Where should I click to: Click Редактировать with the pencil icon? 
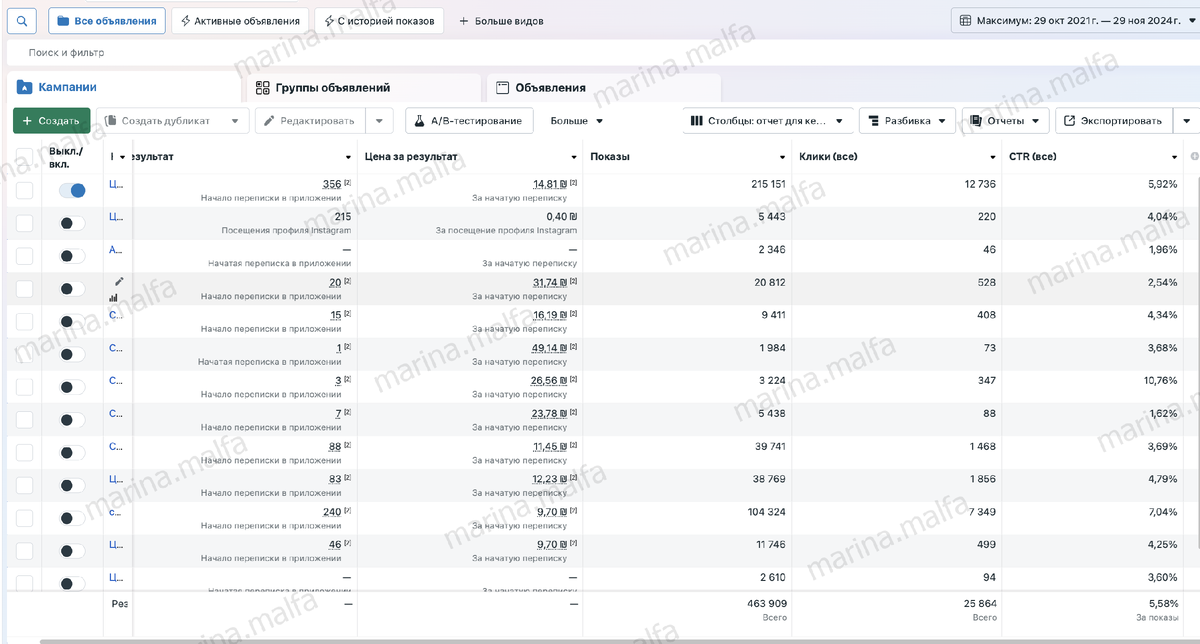pyautogui.click(x=309, y=121)
